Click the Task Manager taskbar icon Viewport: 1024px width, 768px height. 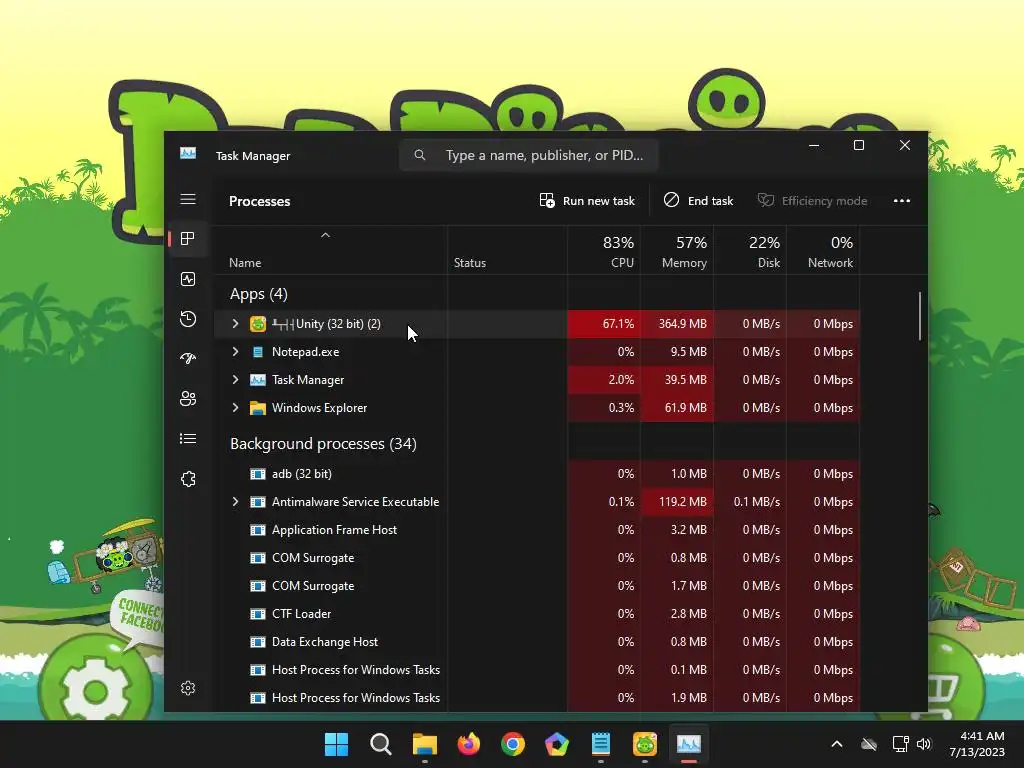(x=689, y=744)
